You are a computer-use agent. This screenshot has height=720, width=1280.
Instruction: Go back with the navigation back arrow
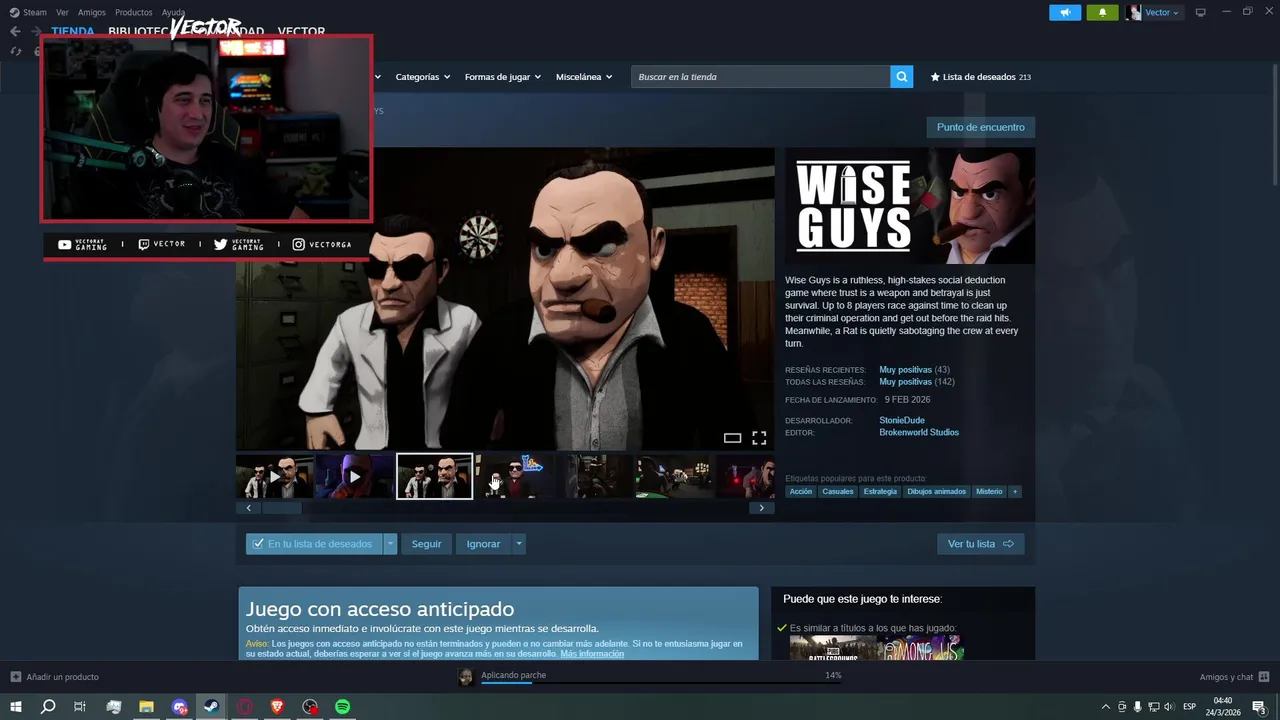(x=15, y=31)
